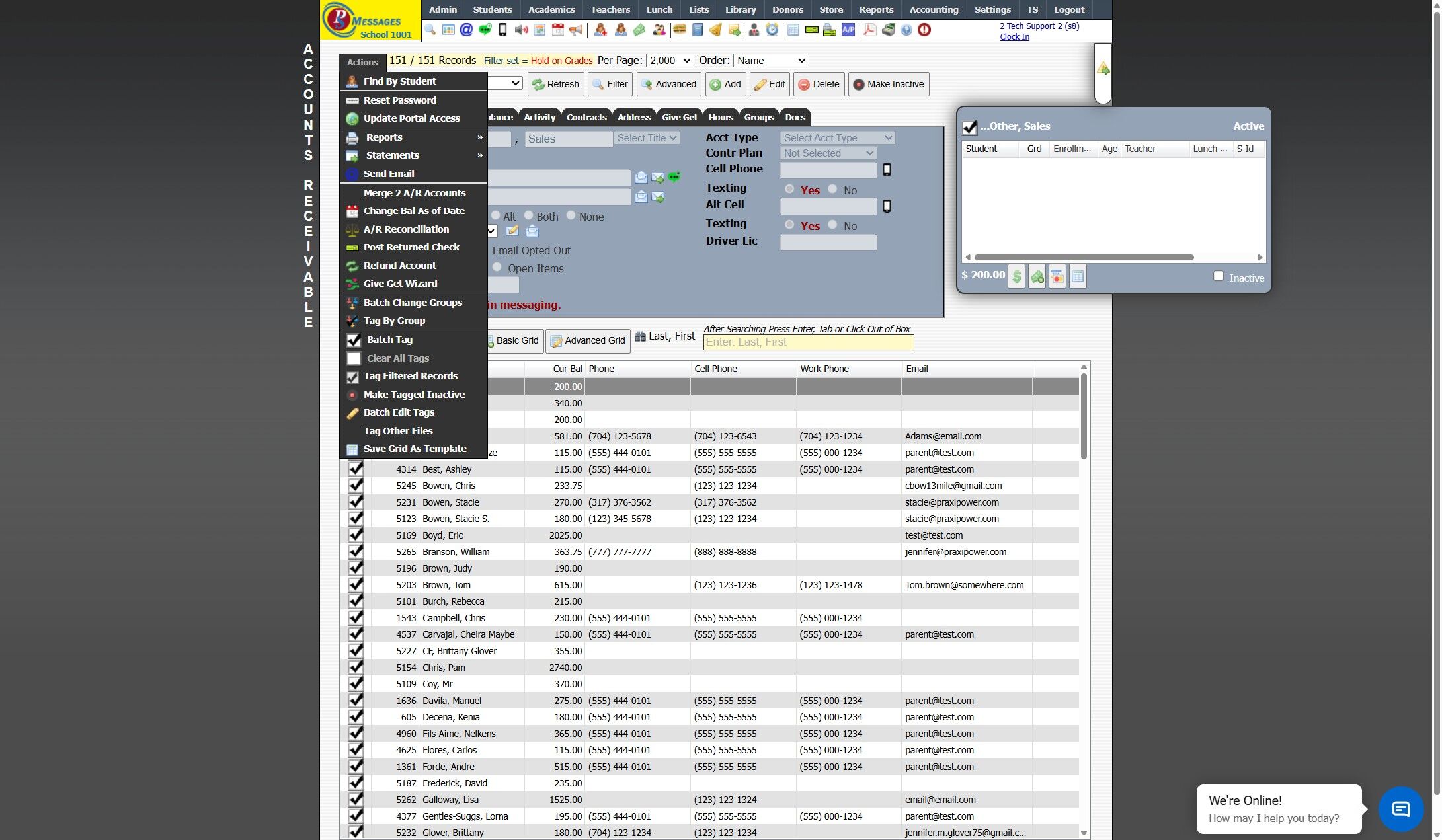Choose Refund Account from Actions menu
Viewport: 1442px width, 840px height.
(399, 266)
